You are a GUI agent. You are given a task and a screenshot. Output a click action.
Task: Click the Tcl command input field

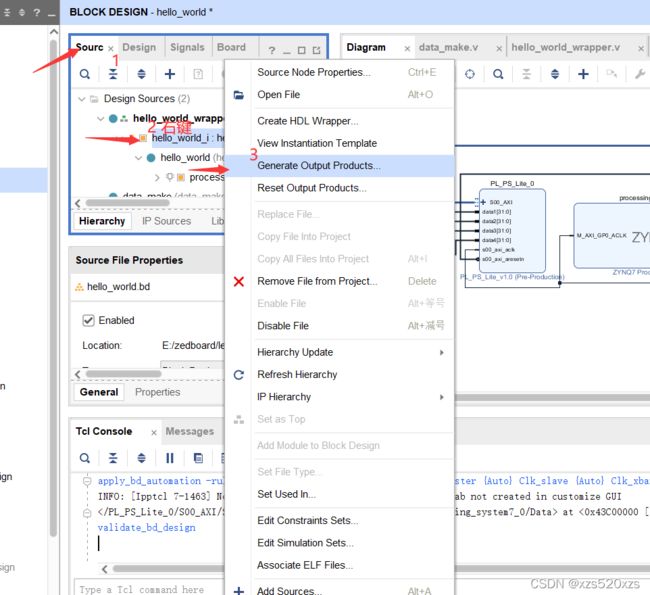pyautogui.click(x=150, y=589)
